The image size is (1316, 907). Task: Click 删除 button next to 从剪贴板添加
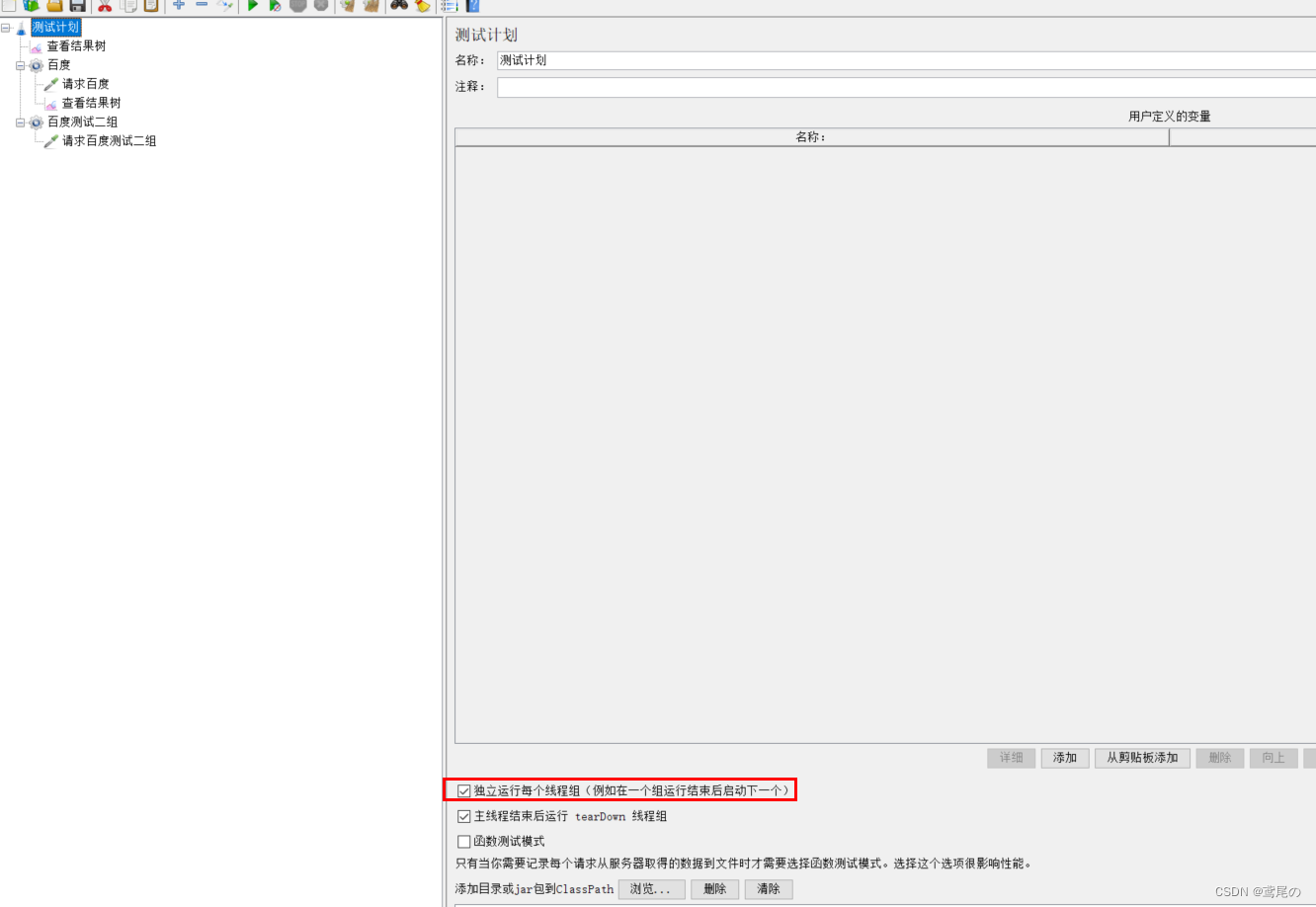1220,758
